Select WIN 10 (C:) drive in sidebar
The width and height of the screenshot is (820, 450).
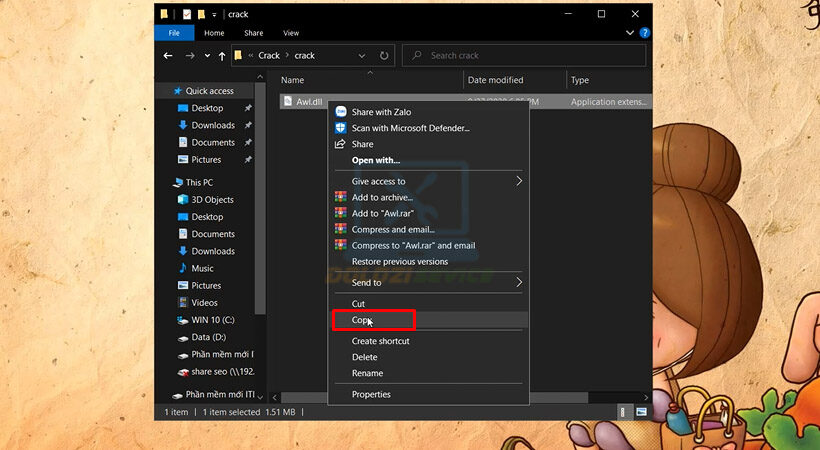[212, 320]
